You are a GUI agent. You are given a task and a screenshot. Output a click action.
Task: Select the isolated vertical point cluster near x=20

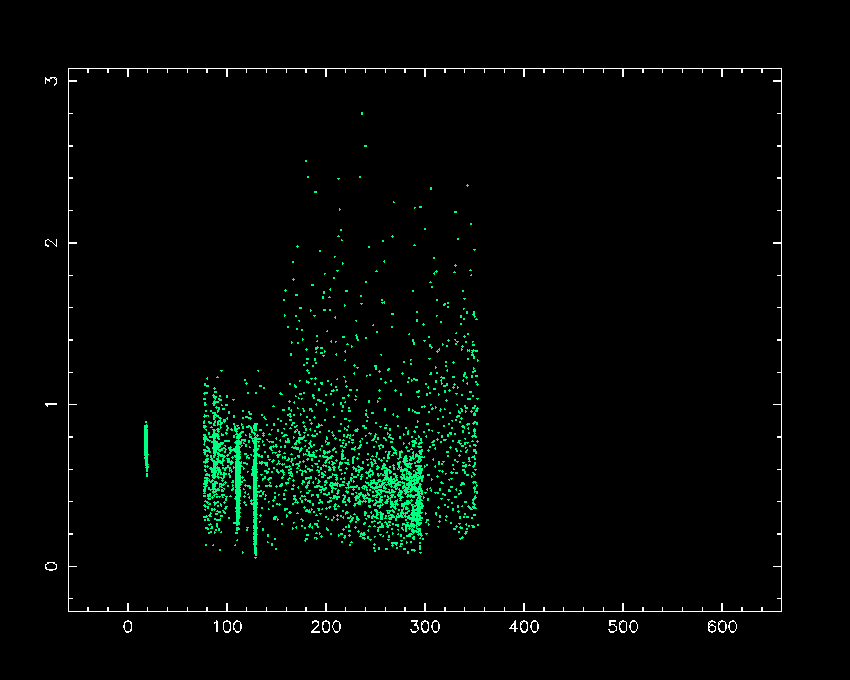coord(146,449)
